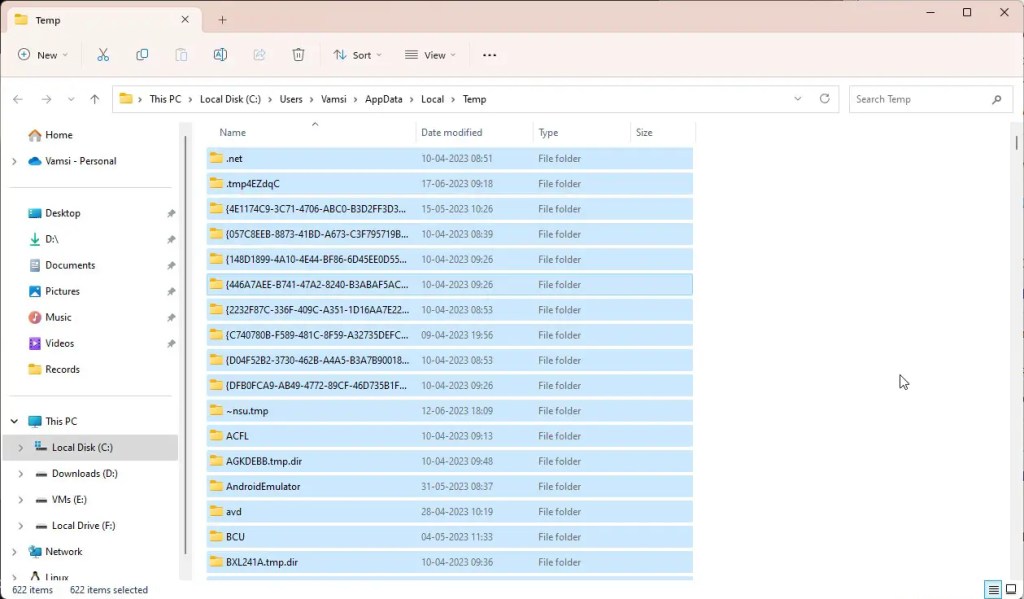This screenshot has width=1024, height=599.
Task: Open address bar history dropdown
Action: (797, 99)
